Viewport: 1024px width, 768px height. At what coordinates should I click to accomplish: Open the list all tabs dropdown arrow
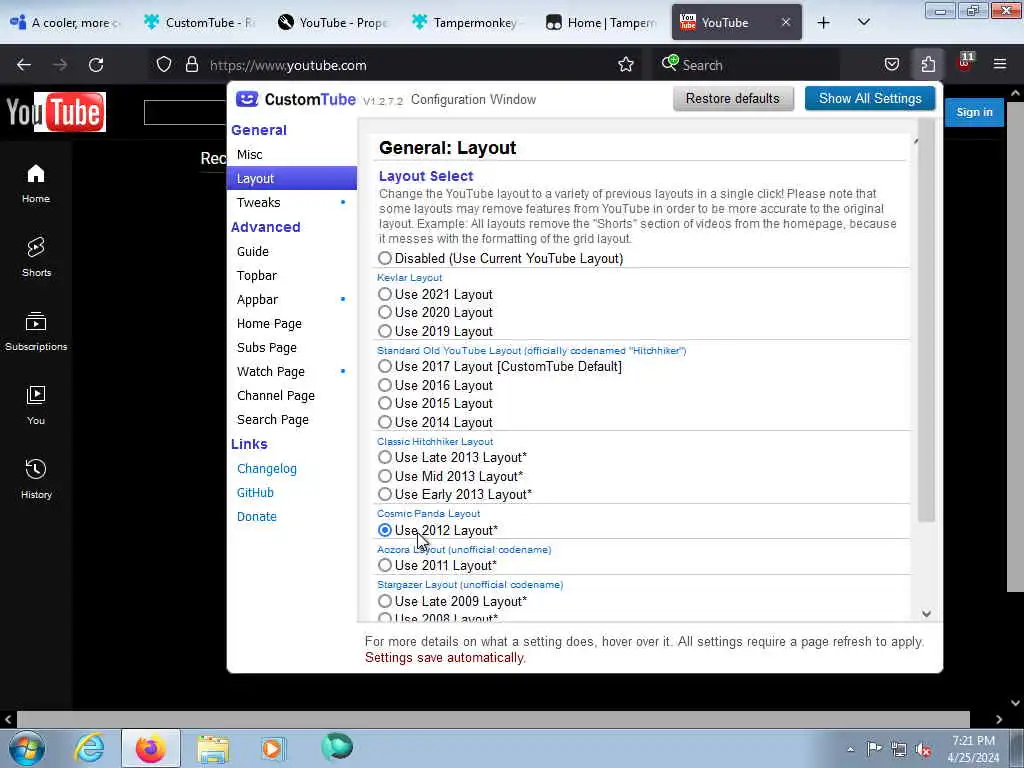[863, 22]
